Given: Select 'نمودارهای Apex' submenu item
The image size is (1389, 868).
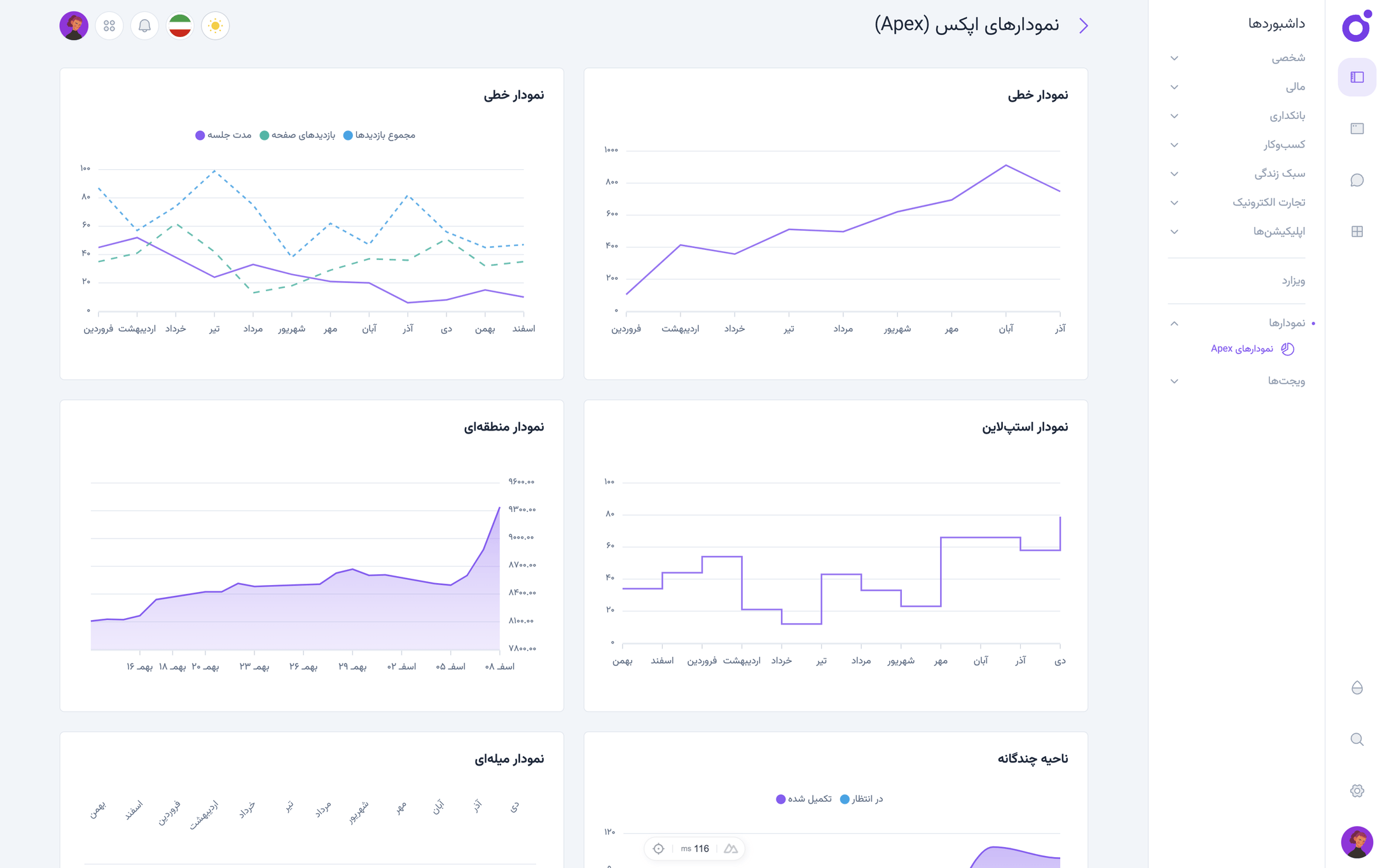Looking at the screenshot, I should tap(1242, 348).
